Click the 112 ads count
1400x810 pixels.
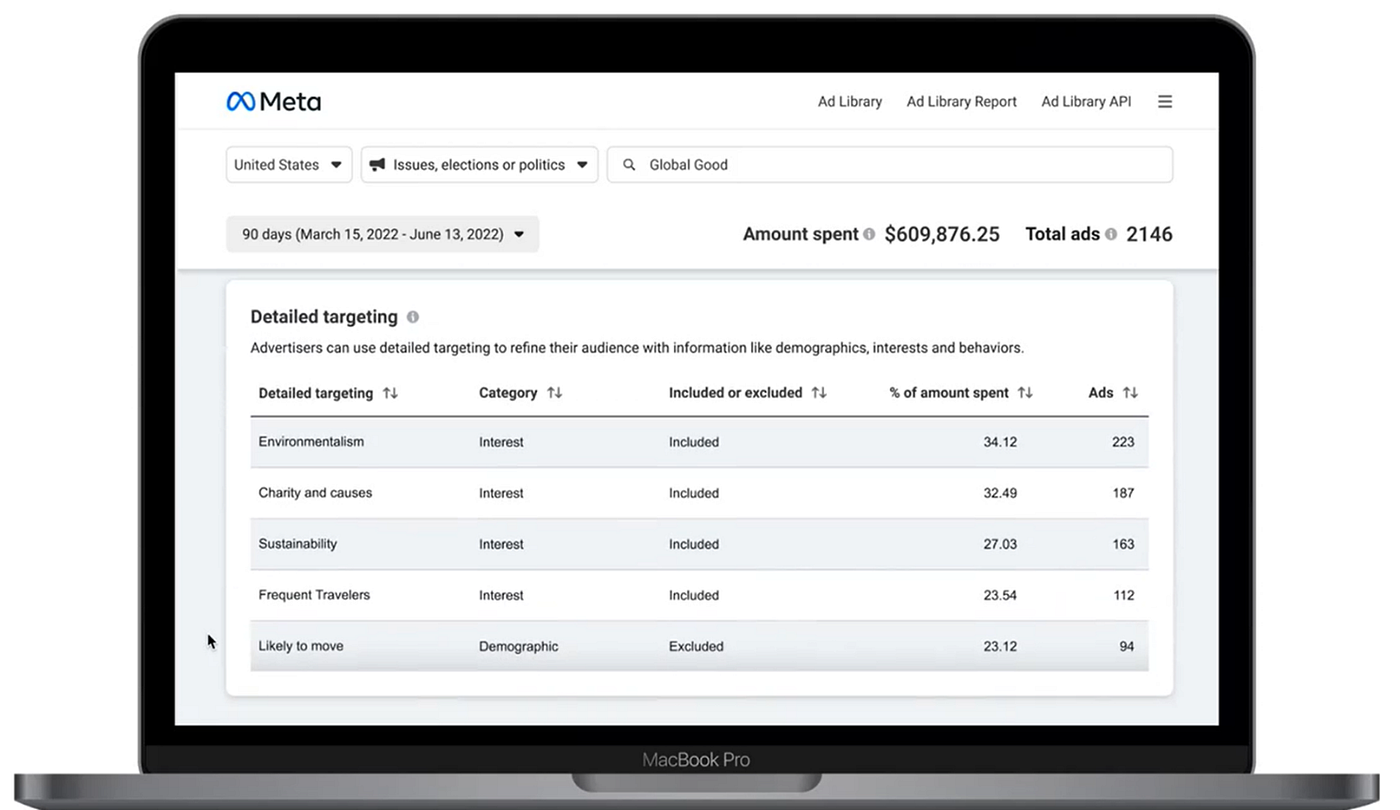click(x=1123, y=595)
